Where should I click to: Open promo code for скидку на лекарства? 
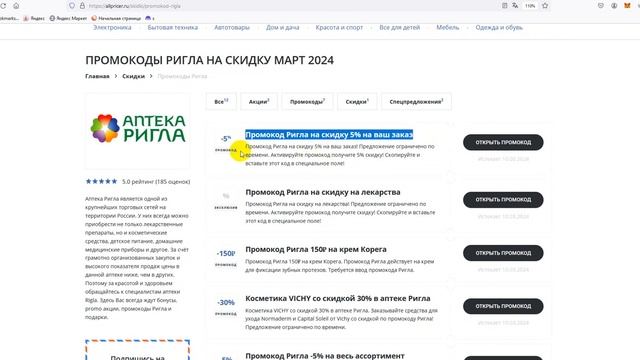503,200
